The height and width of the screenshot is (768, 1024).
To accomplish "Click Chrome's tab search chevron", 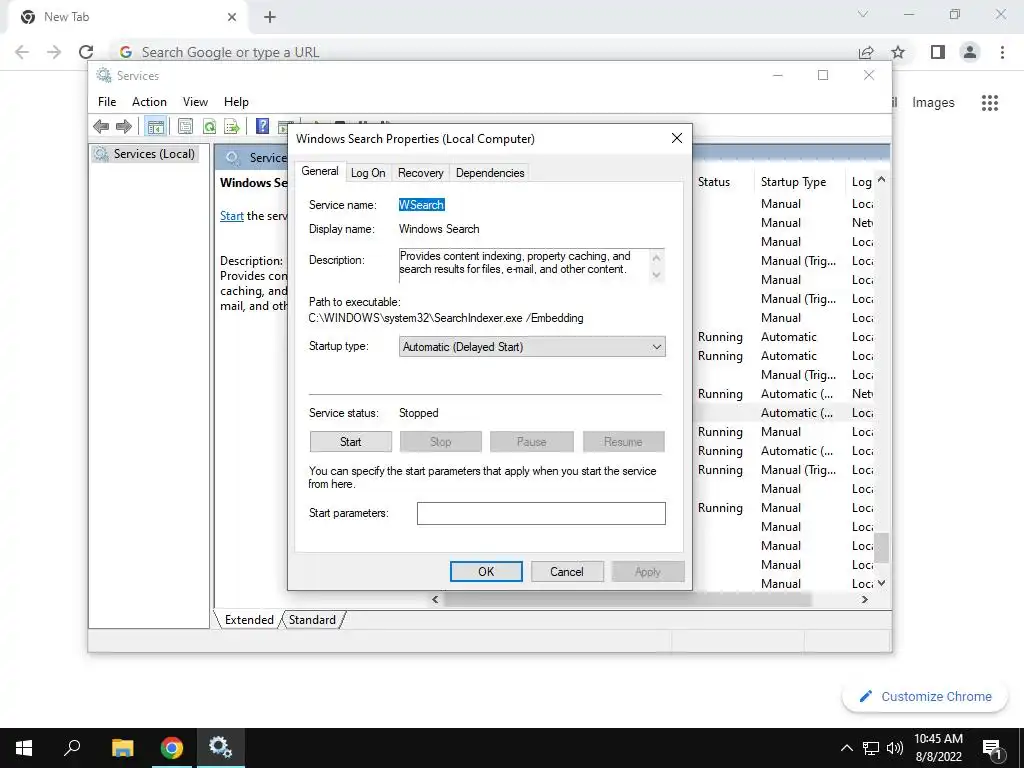I will (x=863, y=14).
